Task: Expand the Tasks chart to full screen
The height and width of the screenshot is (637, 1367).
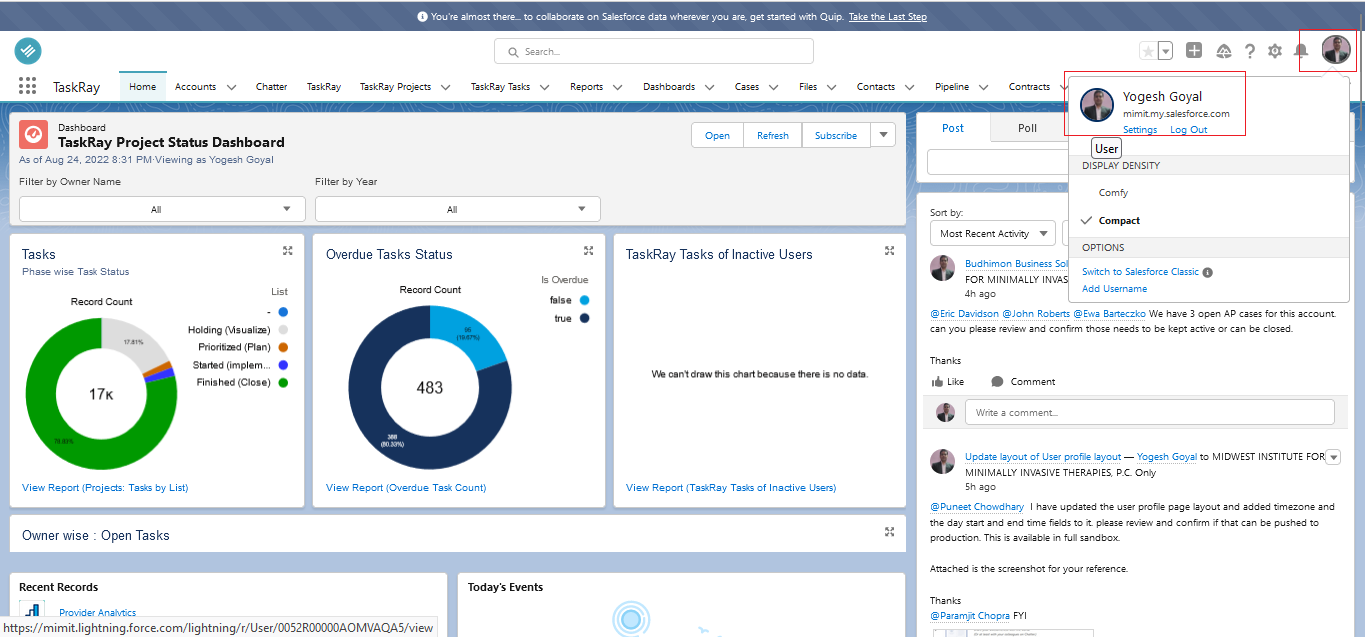Action: coord(288,251)
